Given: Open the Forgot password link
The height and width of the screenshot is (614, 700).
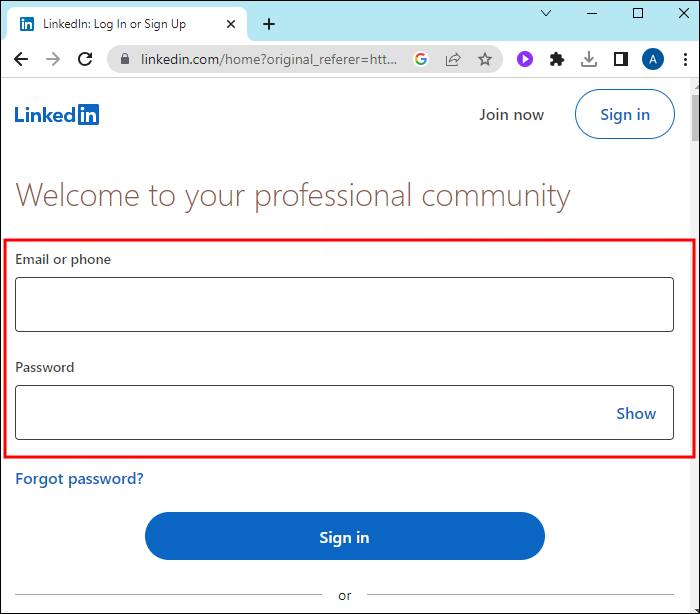Looking at the screenshot, I should click(79, 479).
